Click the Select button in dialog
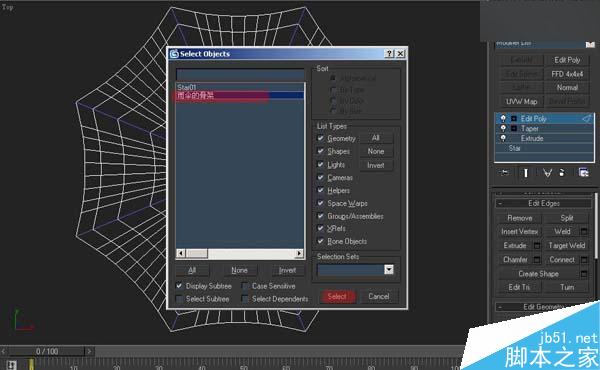 click(x=337, y=297)
